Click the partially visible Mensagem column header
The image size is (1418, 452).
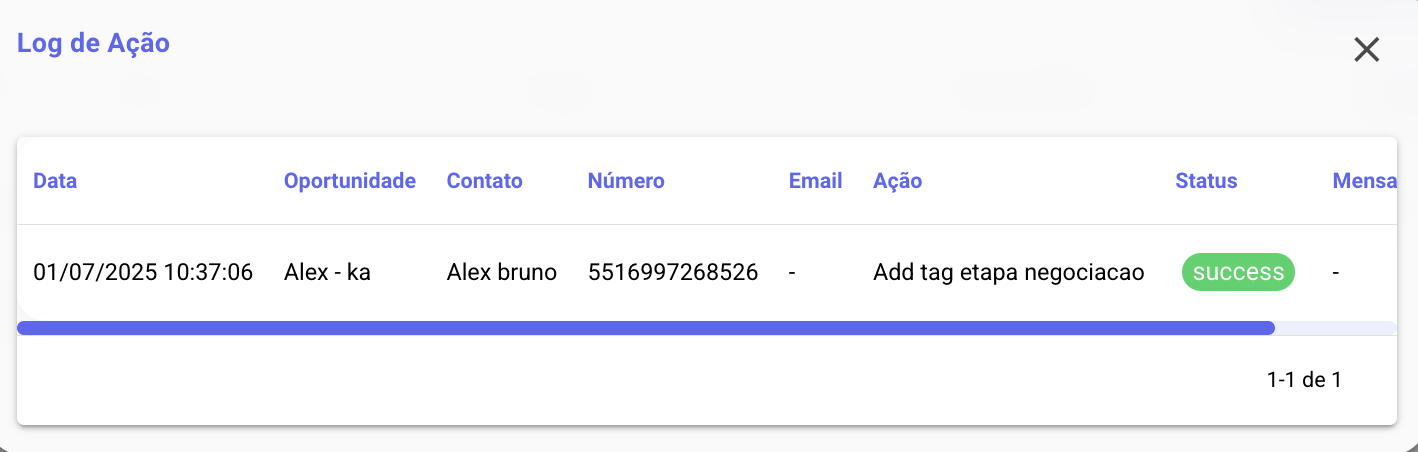pos(1364,181)
